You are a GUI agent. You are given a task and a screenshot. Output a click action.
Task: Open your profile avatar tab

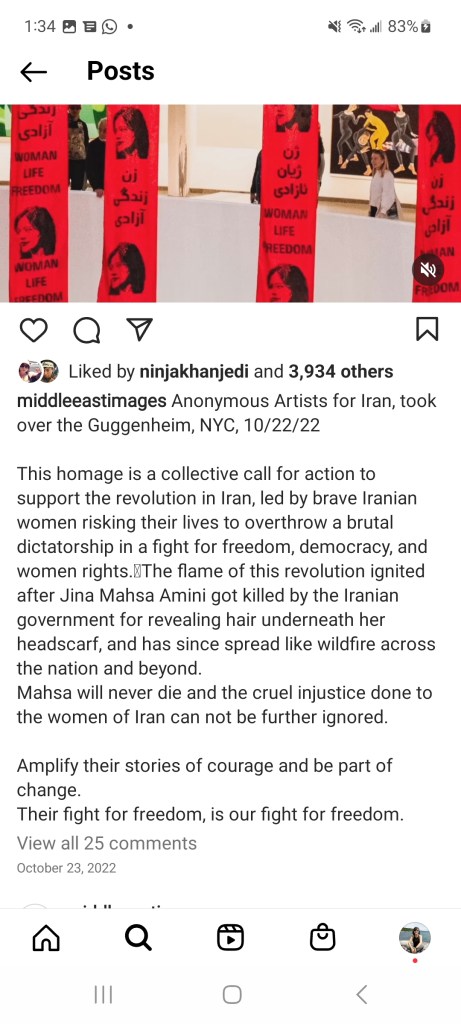(415, 938)
